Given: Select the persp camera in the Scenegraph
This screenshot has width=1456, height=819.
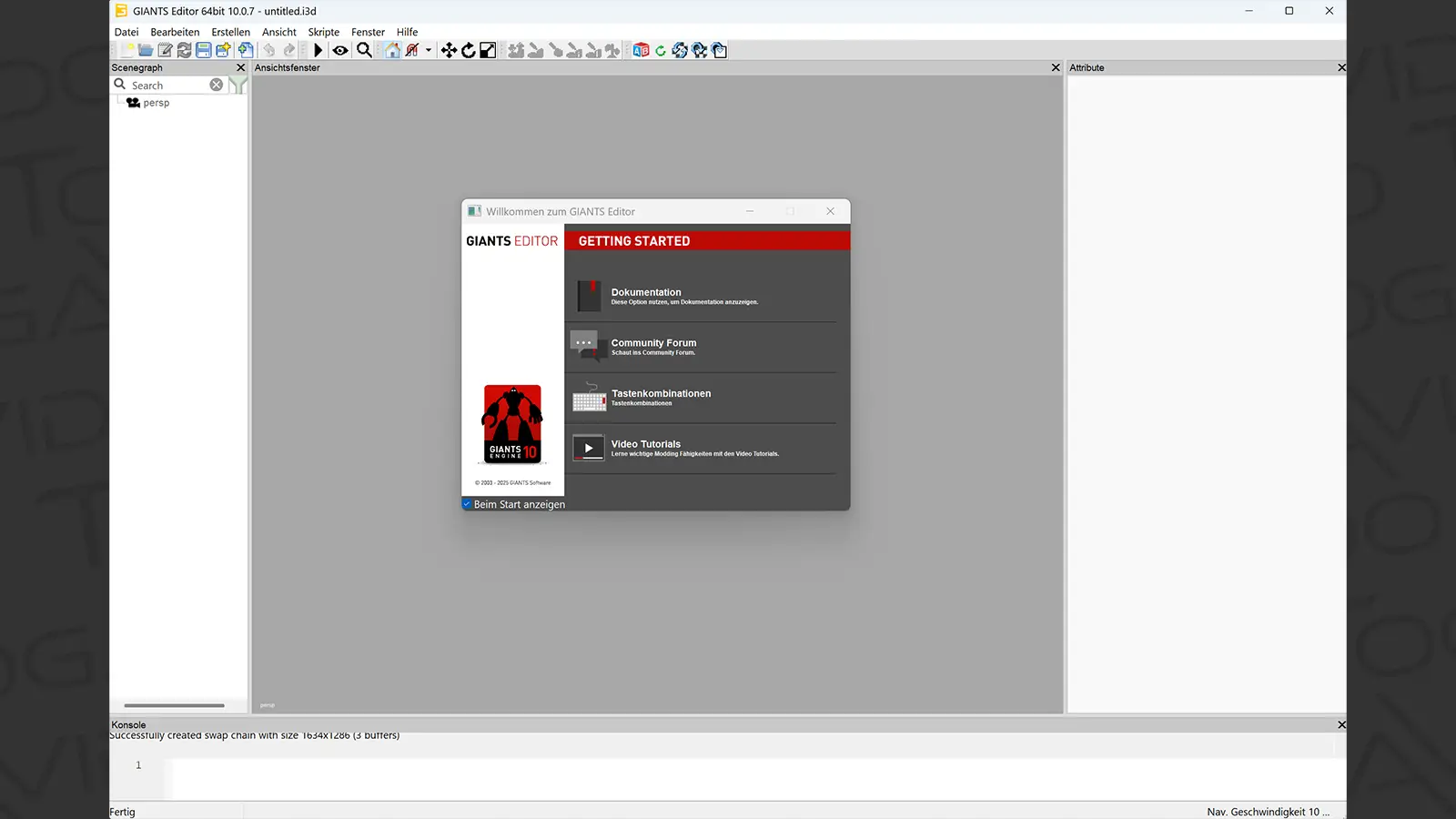Looking at the screenshot, I should pos(156,103).
